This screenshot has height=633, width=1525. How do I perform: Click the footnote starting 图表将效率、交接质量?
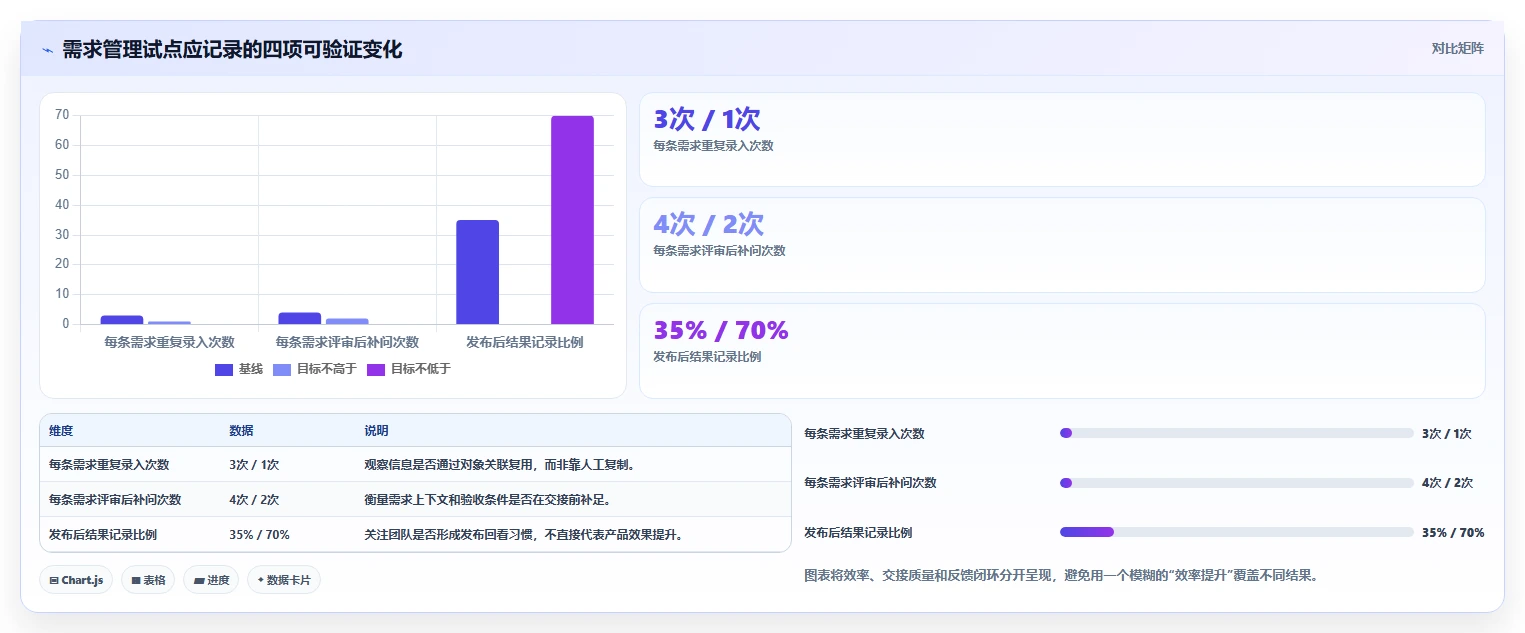[x=1061, y=576]
